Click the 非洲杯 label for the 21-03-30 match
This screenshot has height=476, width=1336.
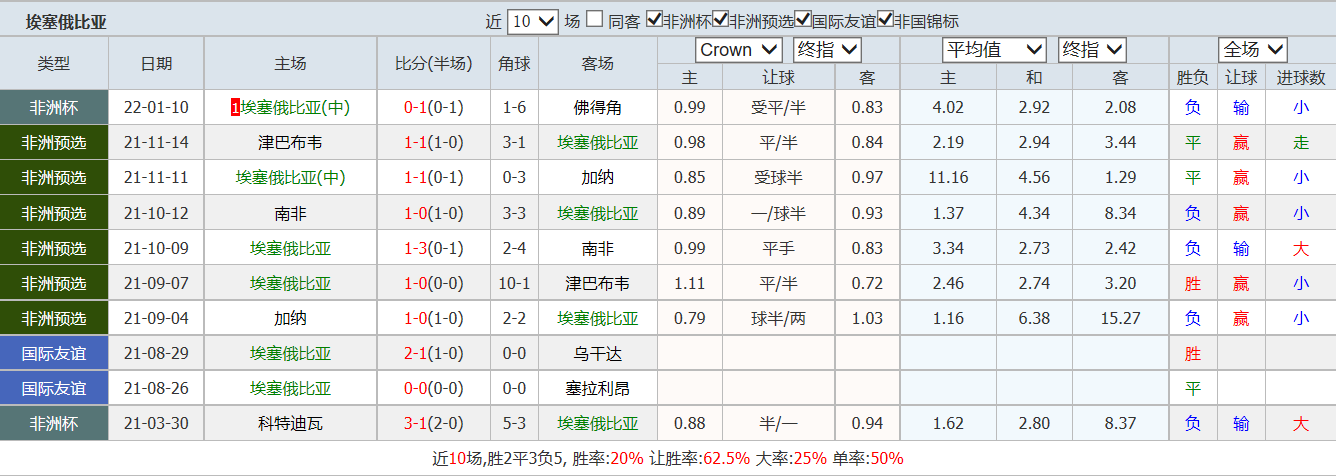54,424
